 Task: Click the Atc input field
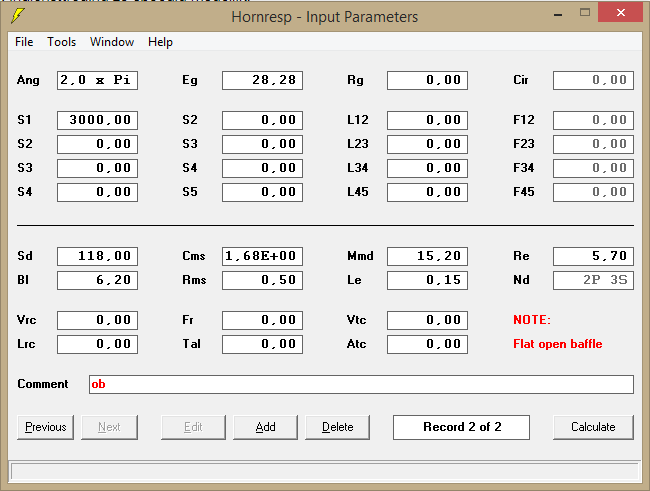click(427, 345)
